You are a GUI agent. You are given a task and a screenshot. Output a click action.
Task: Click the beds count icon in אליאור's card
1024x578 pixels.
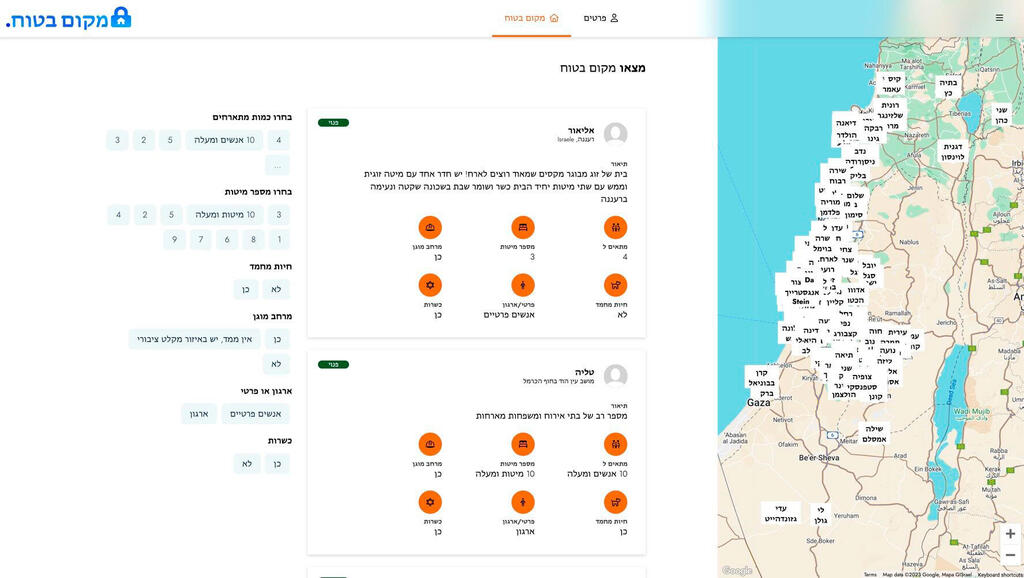[x=523, y=227]
